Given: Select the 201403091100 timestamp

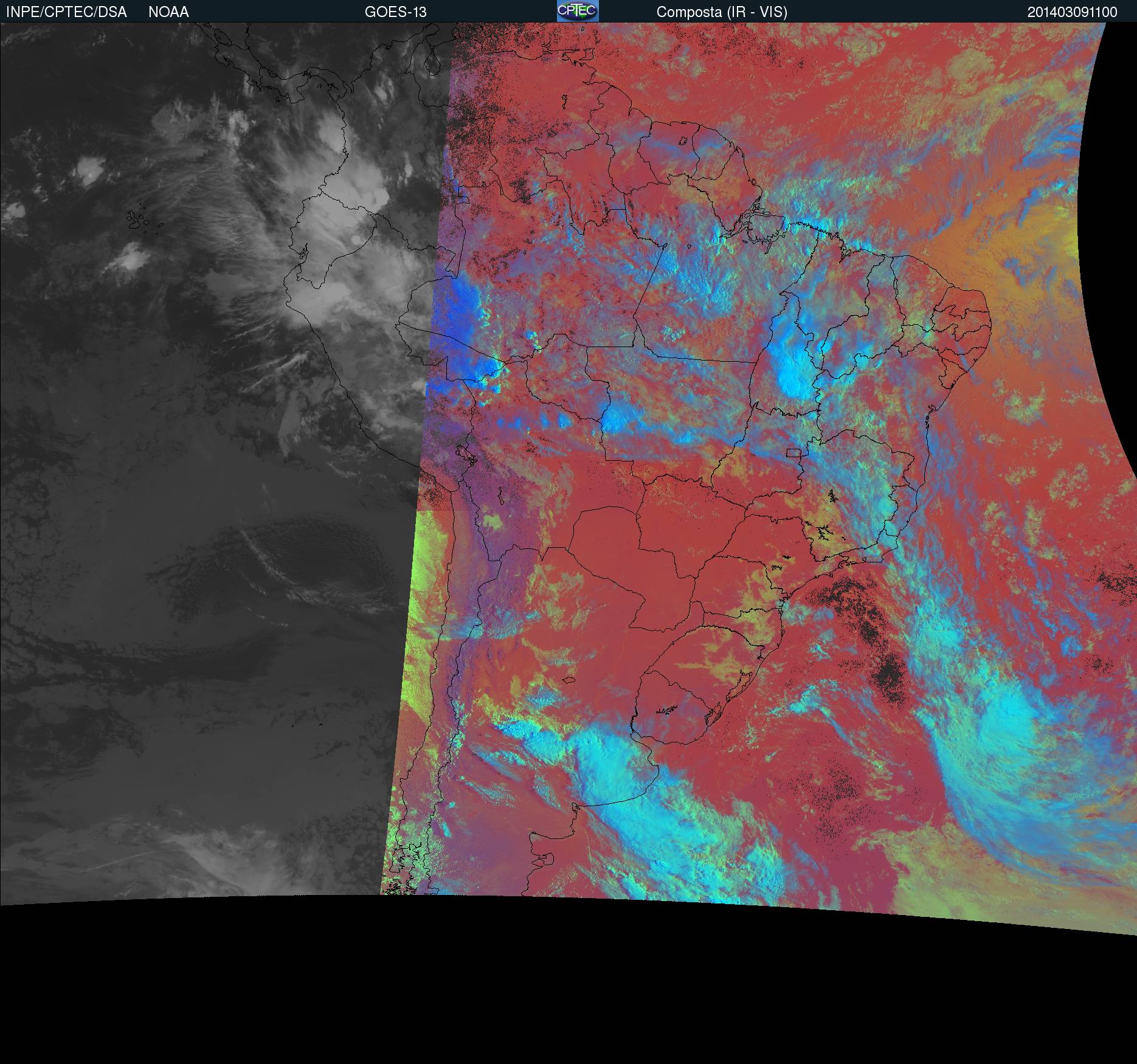Looking at the screenshot, I should (x=1073, y=12).
